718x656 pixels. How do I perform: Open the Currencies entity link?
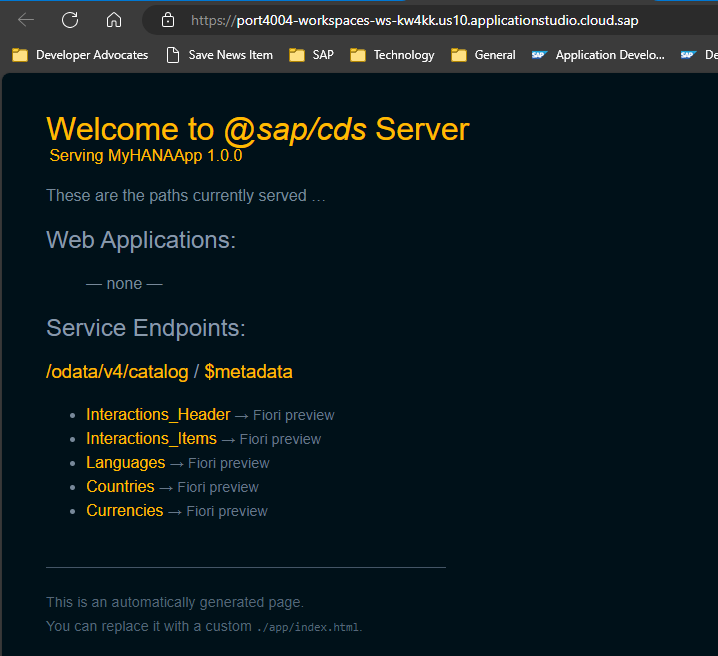click(125, 510)
